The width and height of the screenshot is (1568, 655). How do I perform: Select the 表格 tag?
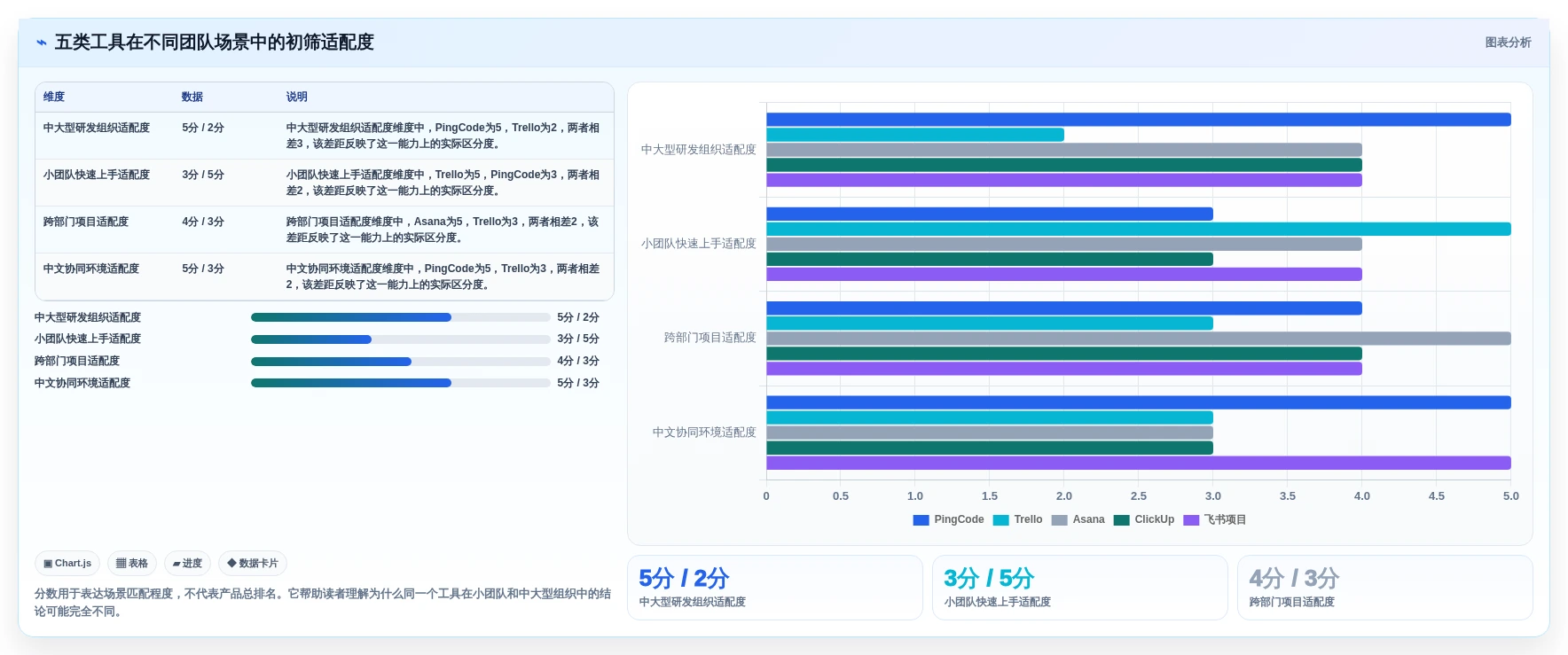pos(132,563)
